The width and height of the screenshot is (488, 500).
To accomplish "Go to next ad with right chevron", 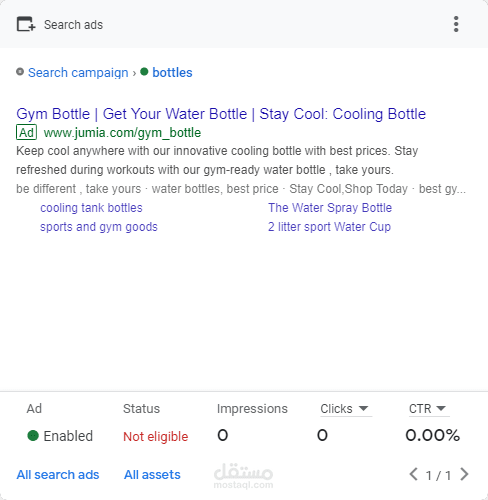I will (464, 474).
